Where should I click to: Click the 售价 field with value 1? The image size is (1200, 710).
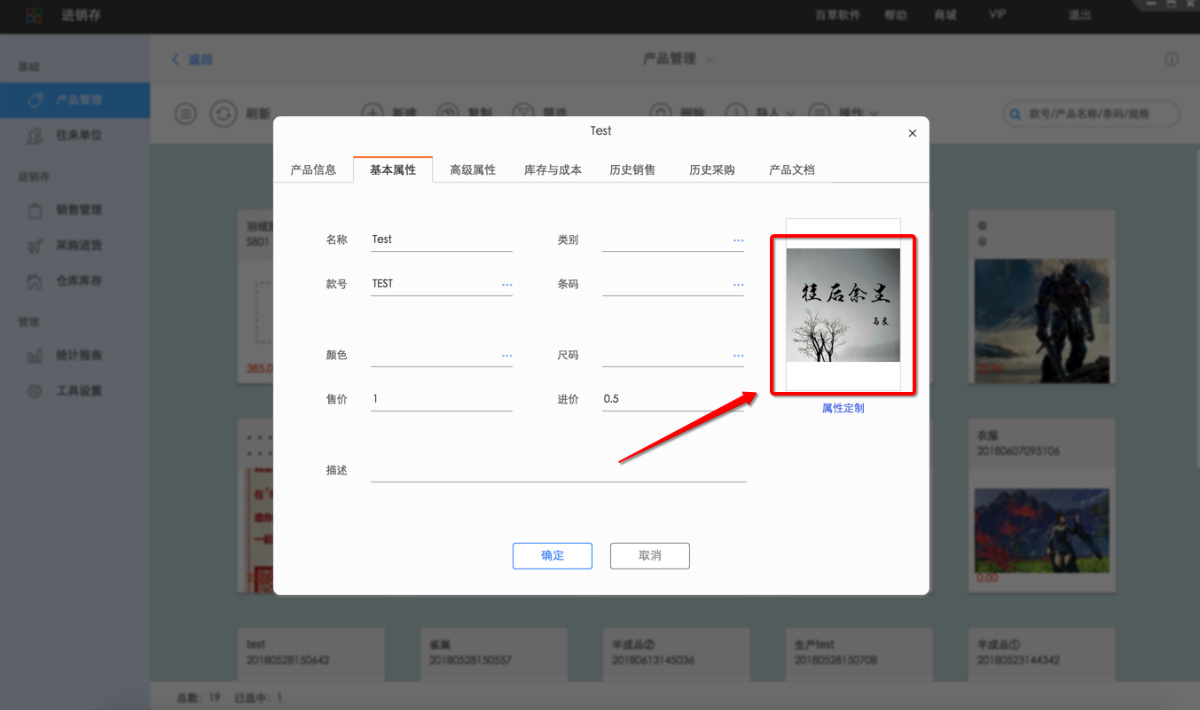click(441, 399)
